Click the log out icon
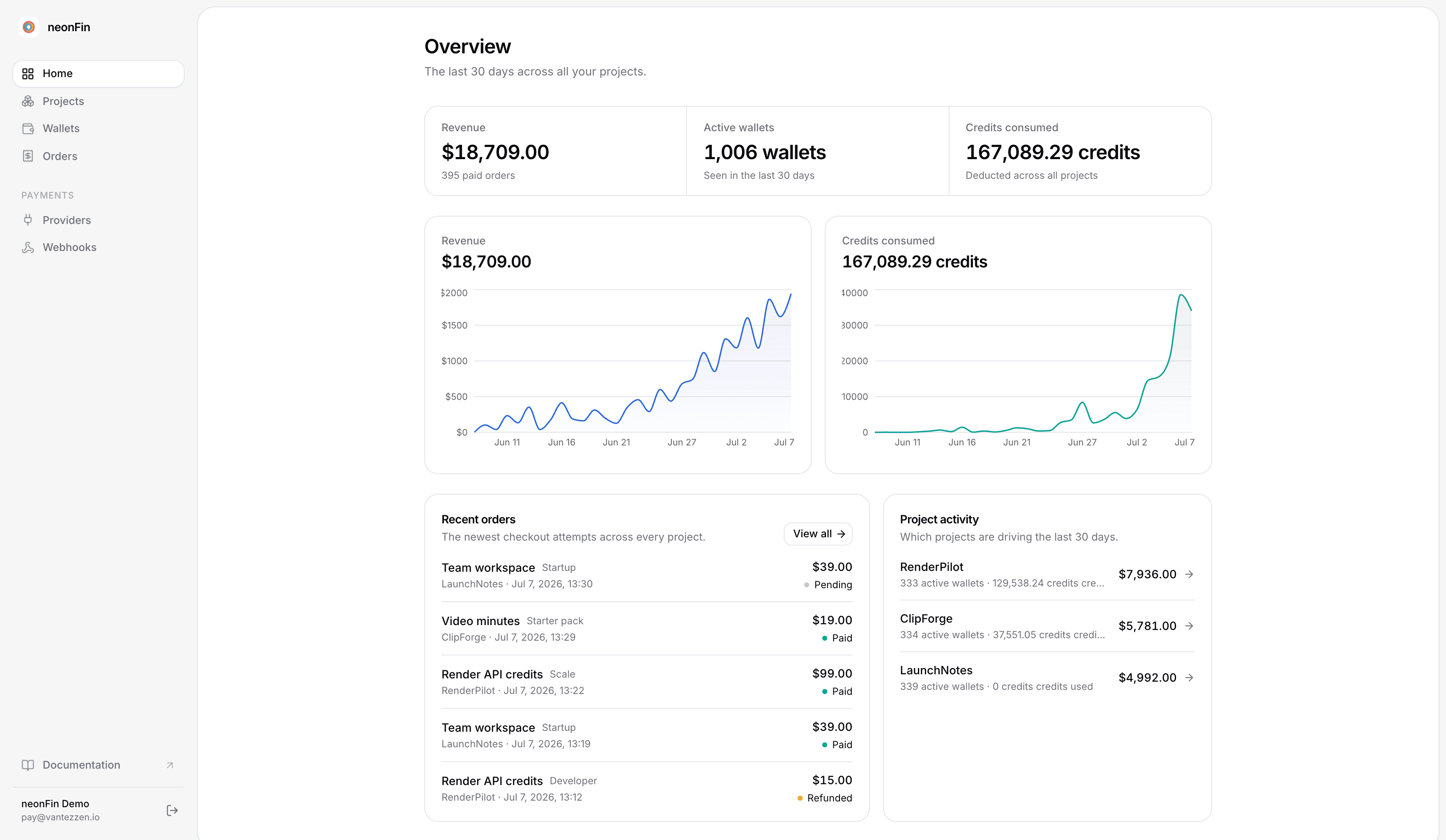 coord(172,810)
